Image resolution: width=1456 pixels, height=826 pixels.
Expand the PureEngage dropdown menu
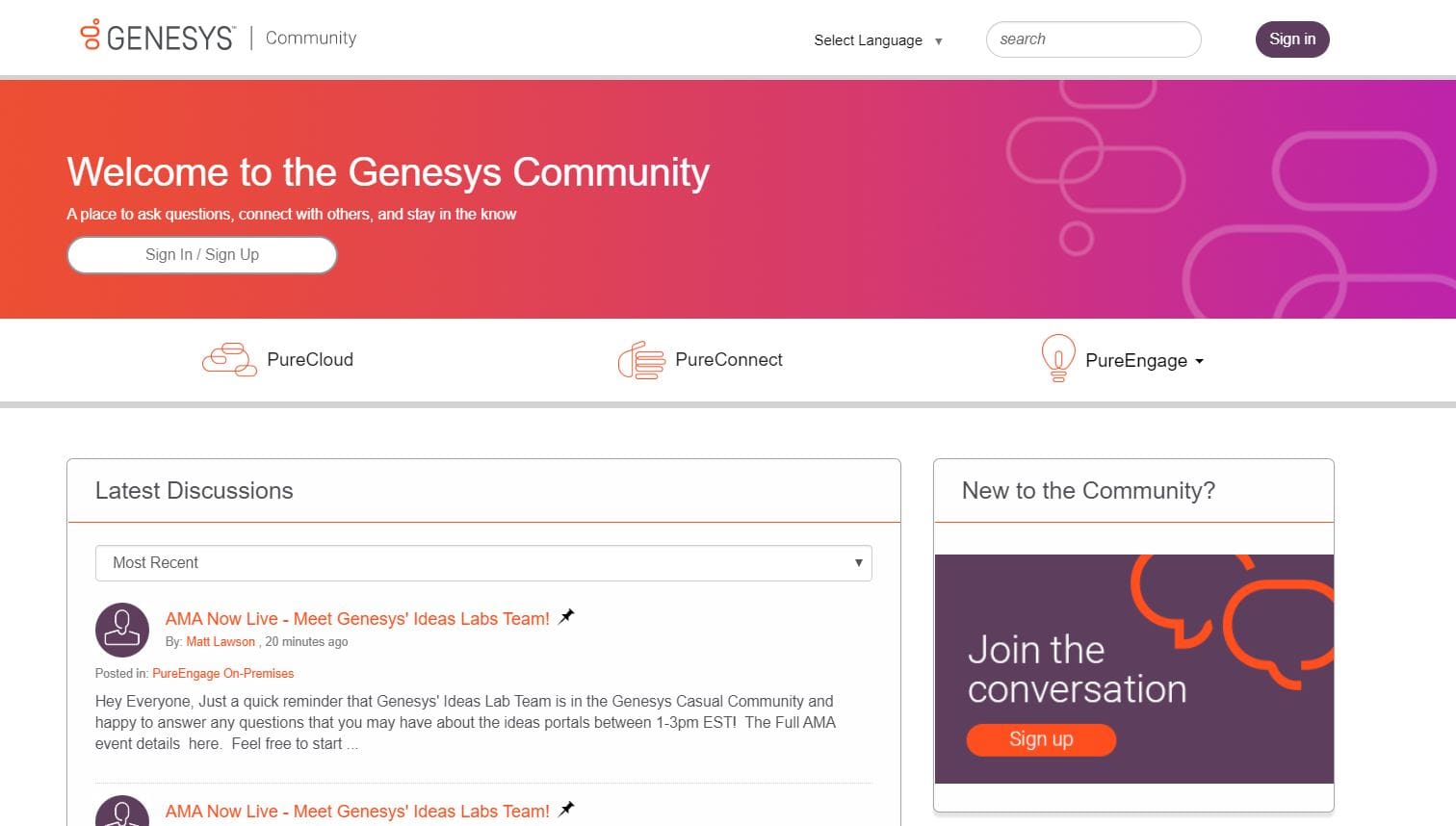(x=1199, y=361)
